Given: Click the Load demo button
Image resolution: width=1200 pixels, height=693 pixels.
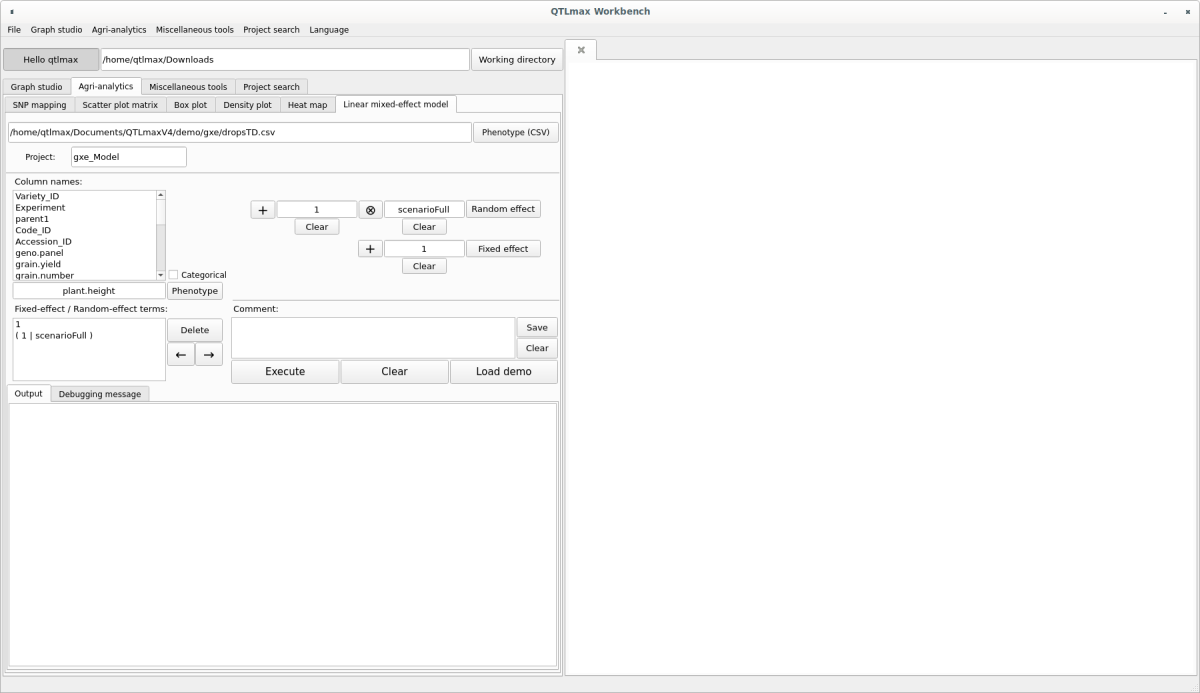Looking at the screenshot, I should [503, 371].
